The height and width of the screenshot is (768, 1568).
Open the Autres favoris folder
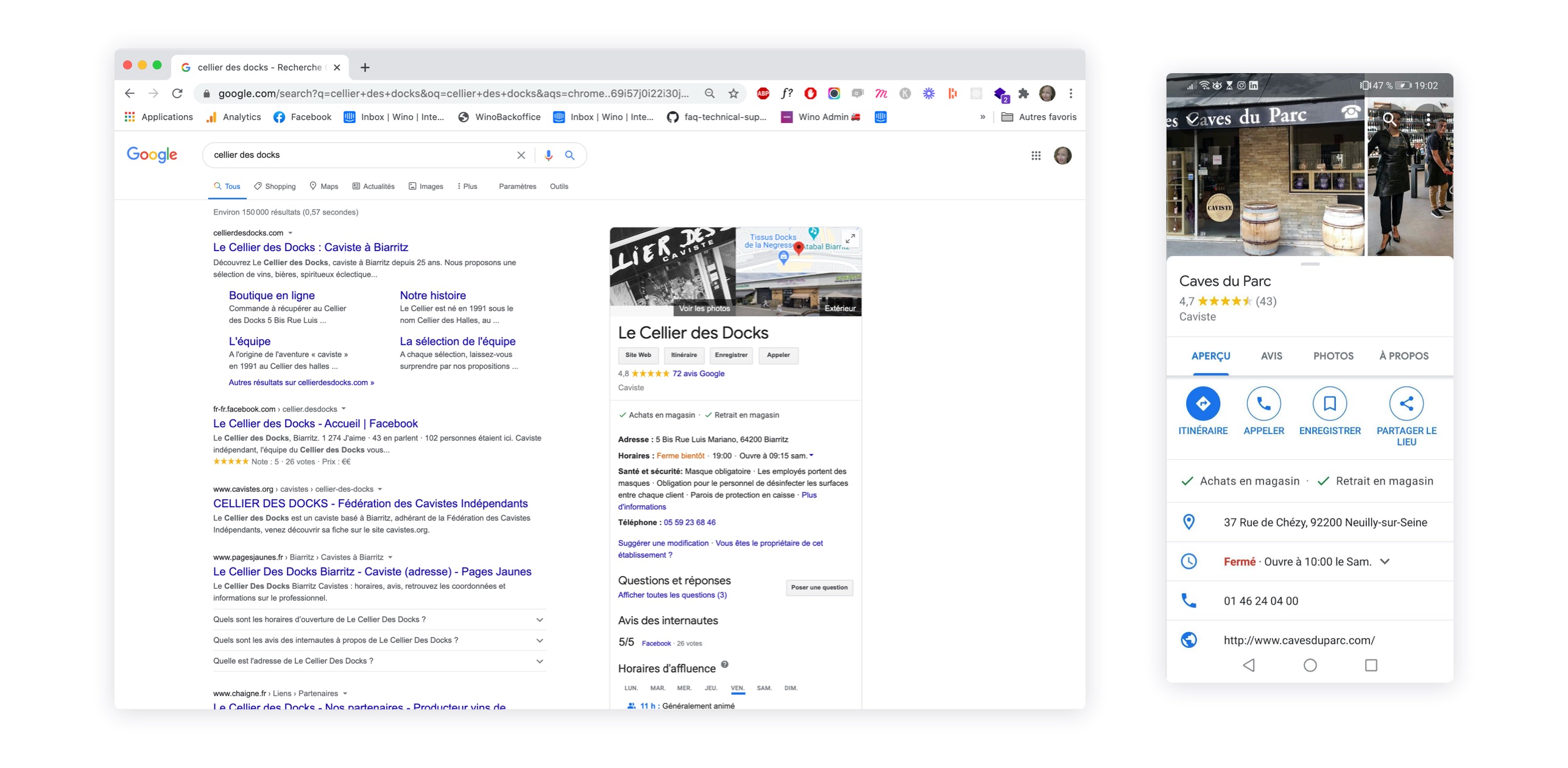1039,117
